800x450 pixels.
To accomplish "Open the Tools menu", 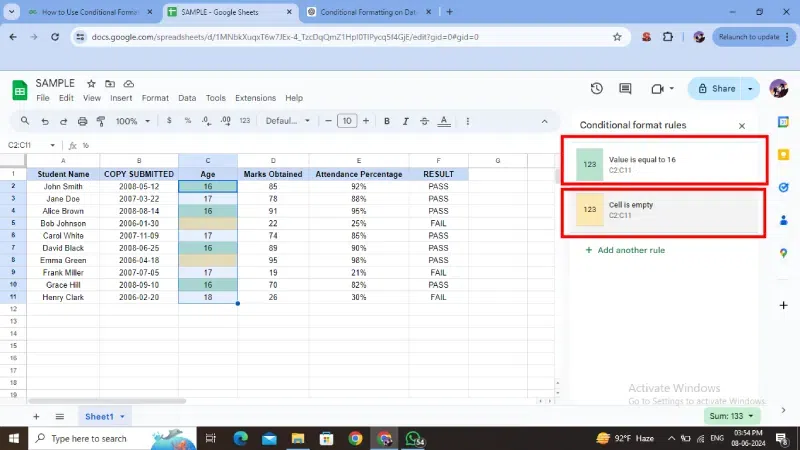I will click(x=215, y=98).
